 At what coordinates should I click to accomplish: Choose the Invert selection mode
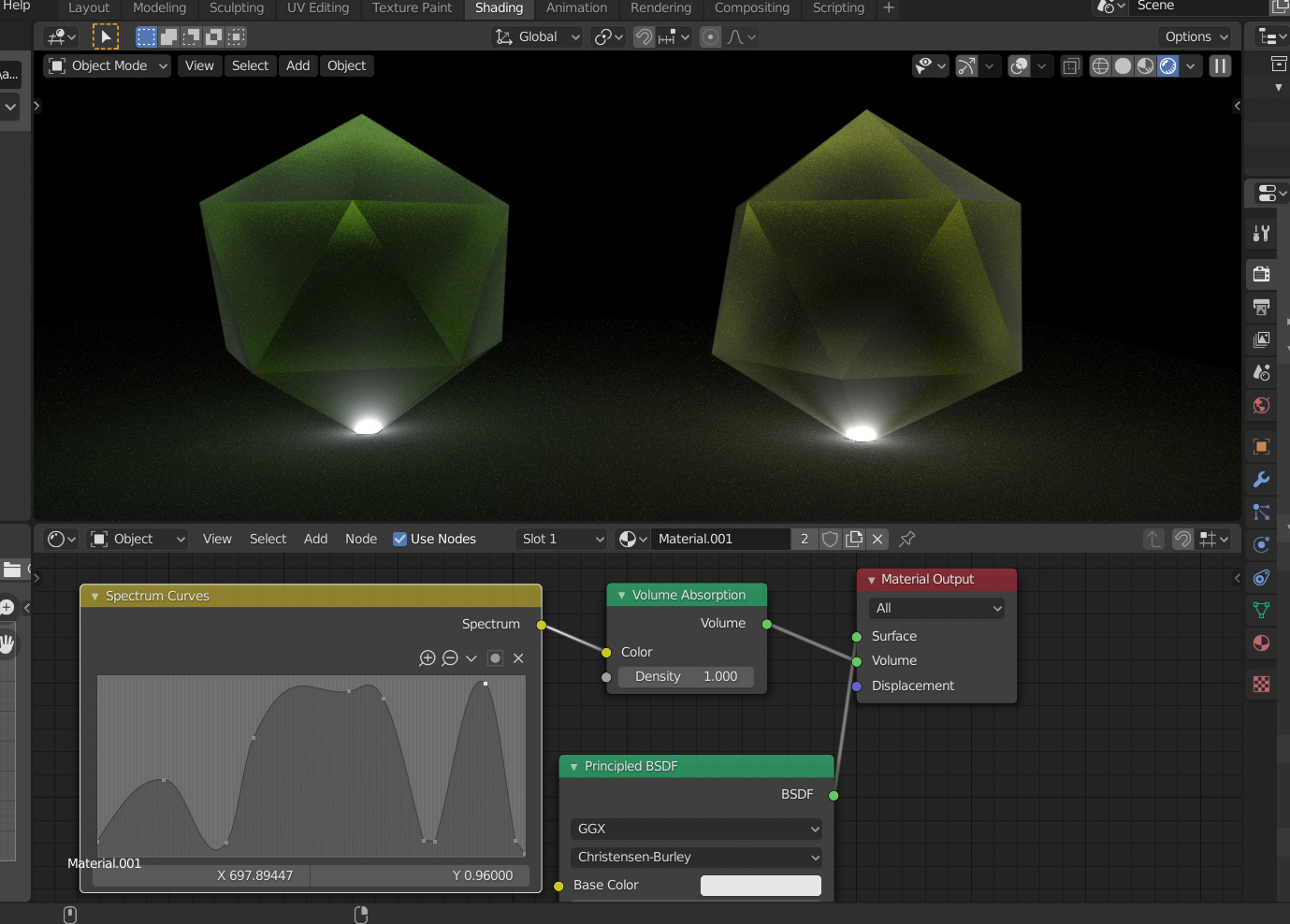coord(213,36)
